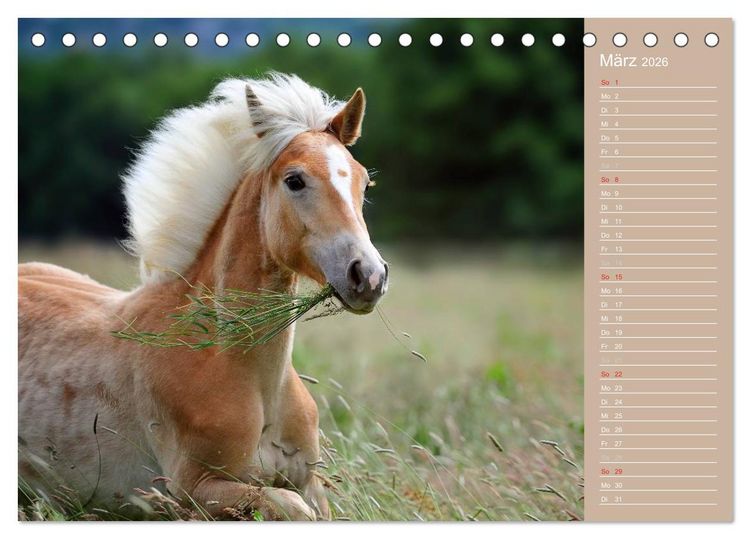Viewport: 750px width, 539px height.
Task: Click the Di 17 date entry
Action: click(x=658, y=305)
